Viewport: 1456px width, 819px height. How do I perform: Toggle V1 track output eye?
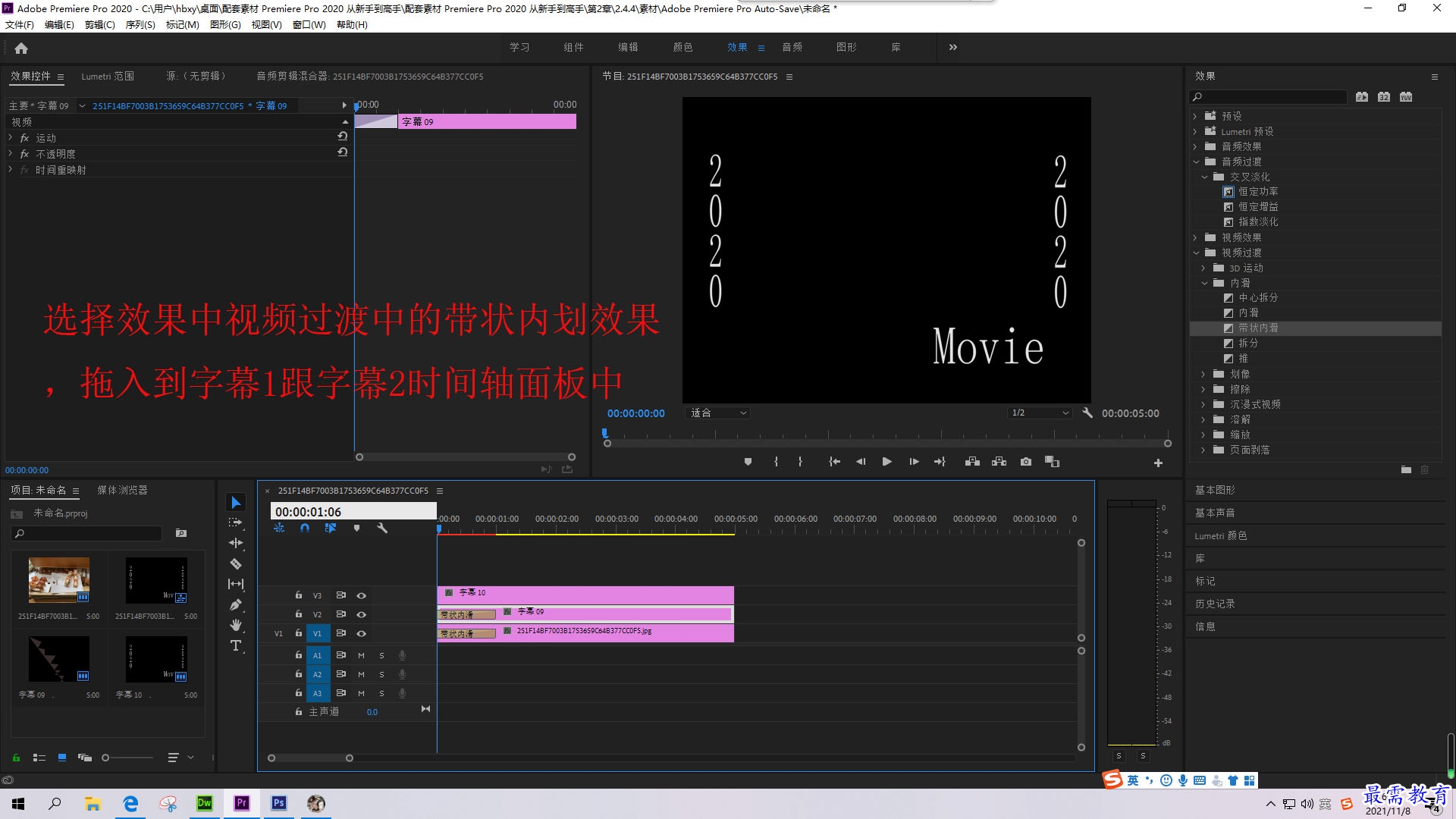(x=361, y=633)
